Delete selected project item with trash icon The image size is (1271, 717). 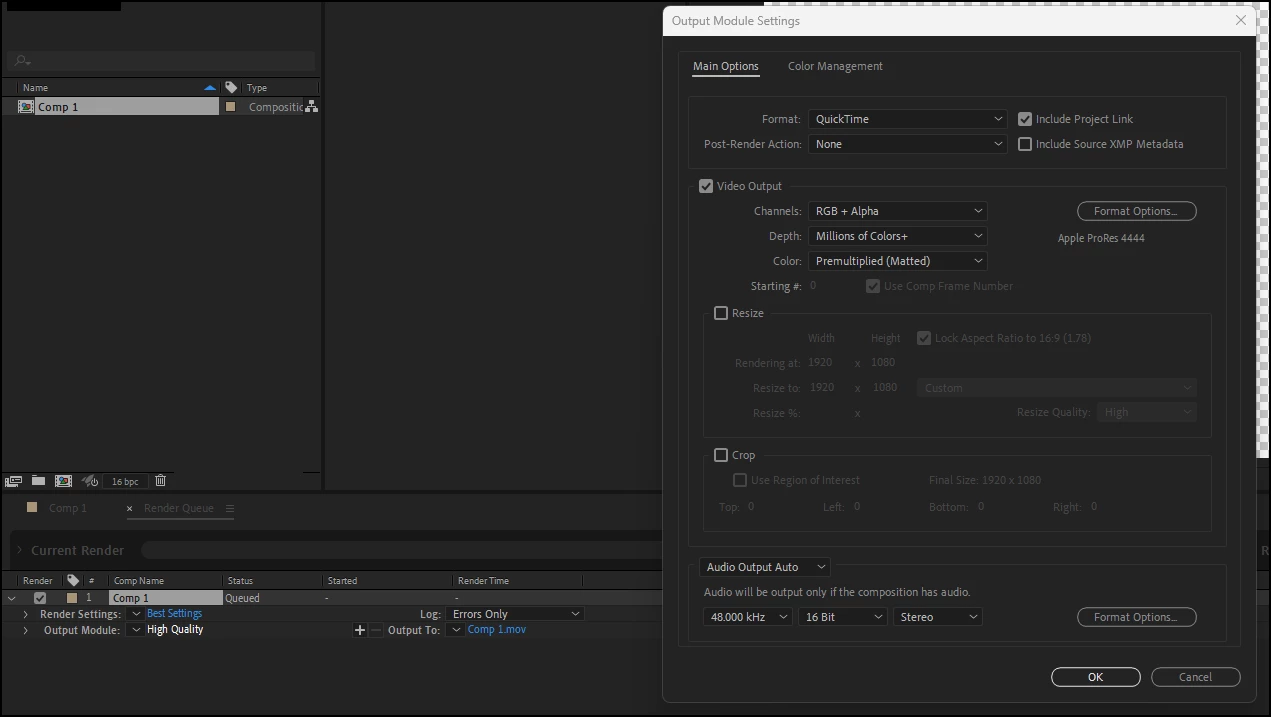(x=160, y=481)
